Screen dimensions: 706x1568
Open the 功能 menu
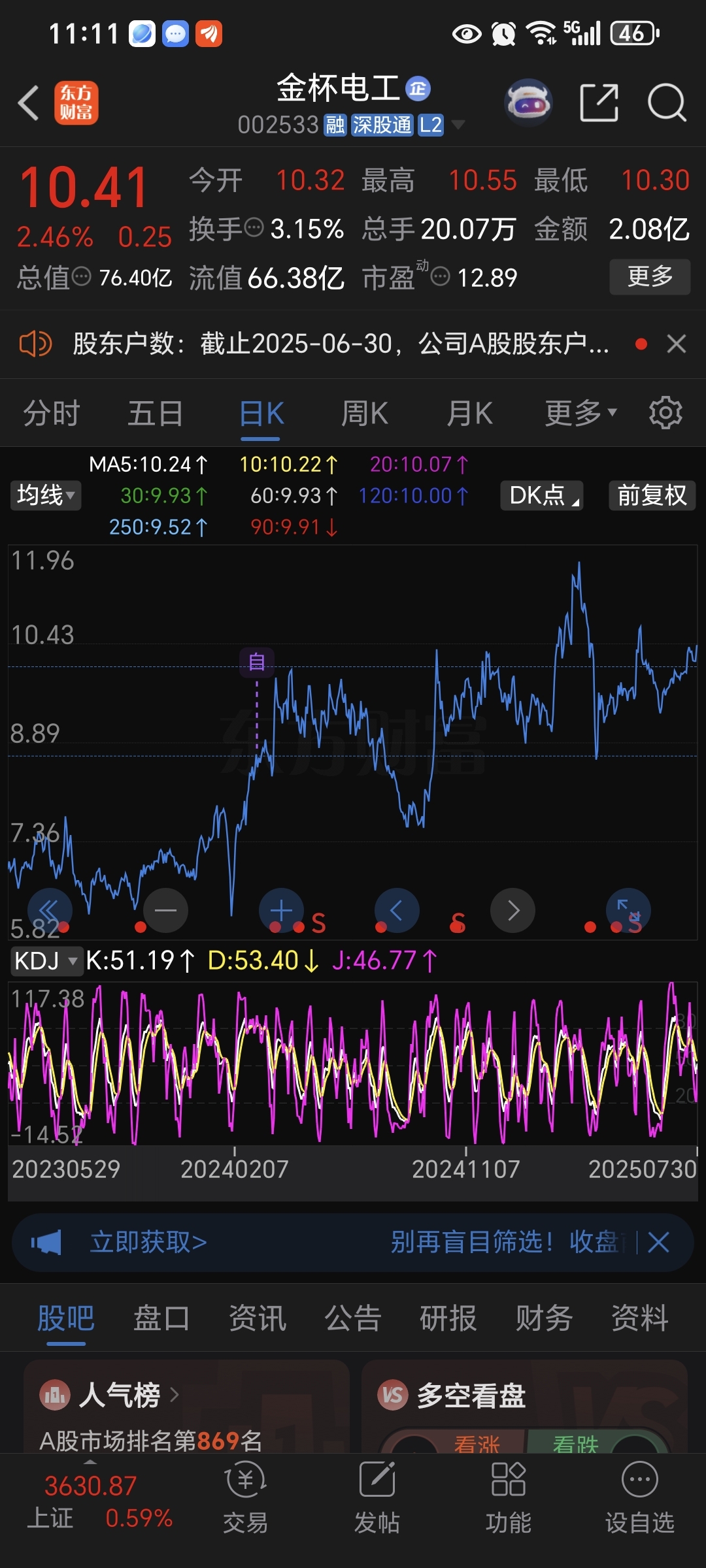pyautogui.click(x=509, y=1498)
